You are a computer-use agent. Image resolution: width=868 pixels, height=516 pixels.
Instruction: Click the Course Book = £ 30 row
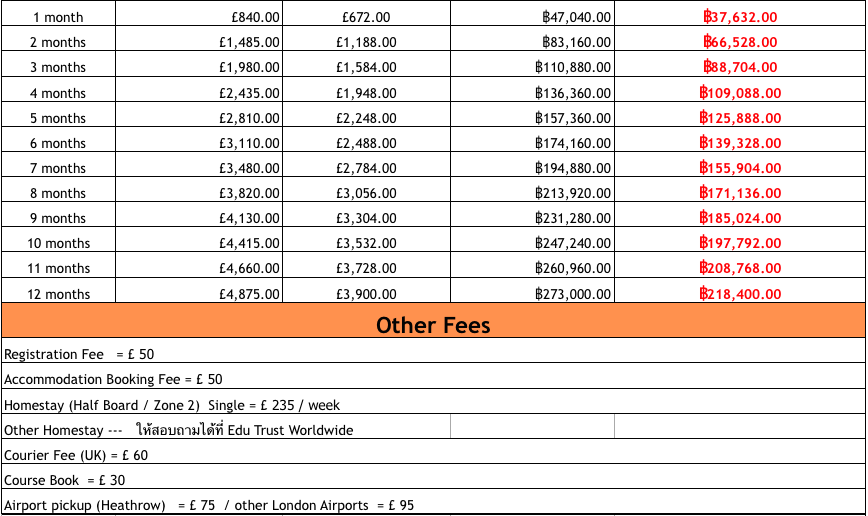65,480
